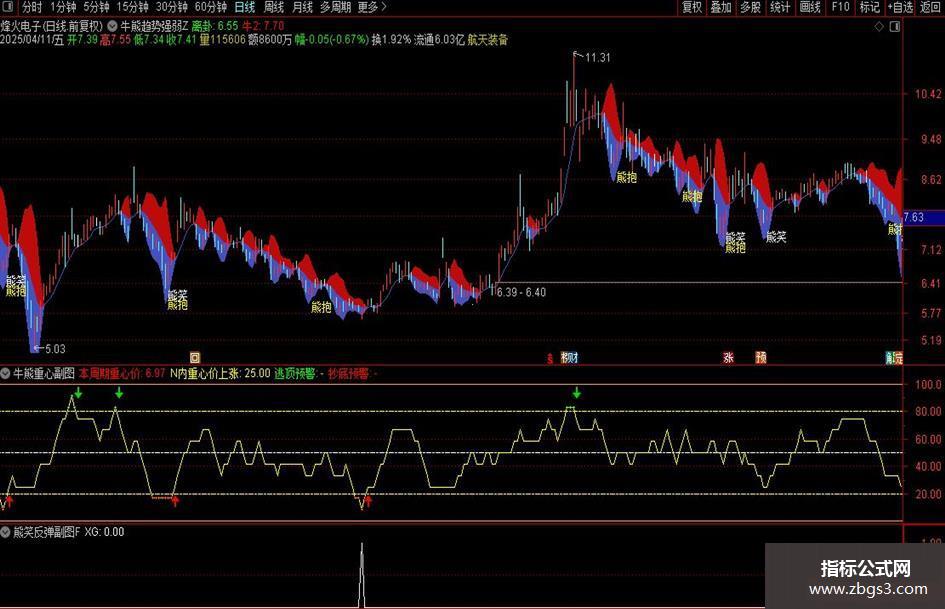This screenshot has width=945, height=609.
Task: Click the 6.39 - 6.40 gap label
Action: tap(521, 292)
